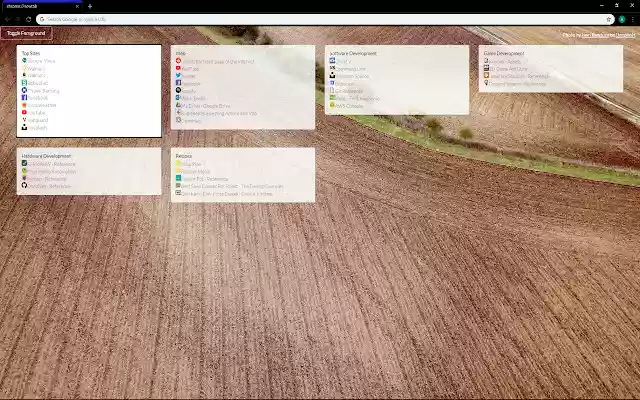Click the GitHub octocat favicon in Hardware Development
Screen dimensions: 640x400
coord(24,185)
